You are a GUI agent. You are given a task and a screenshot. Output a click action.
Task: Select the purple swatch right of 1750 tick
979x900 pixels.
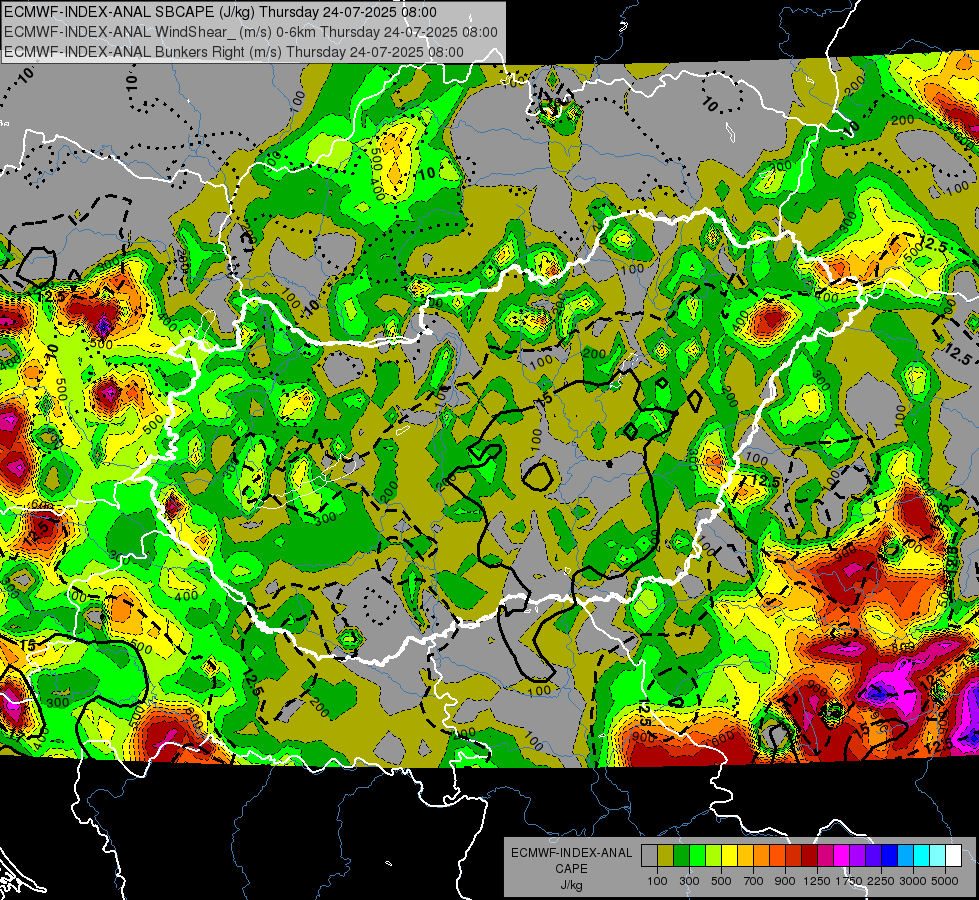click(857, 856)
